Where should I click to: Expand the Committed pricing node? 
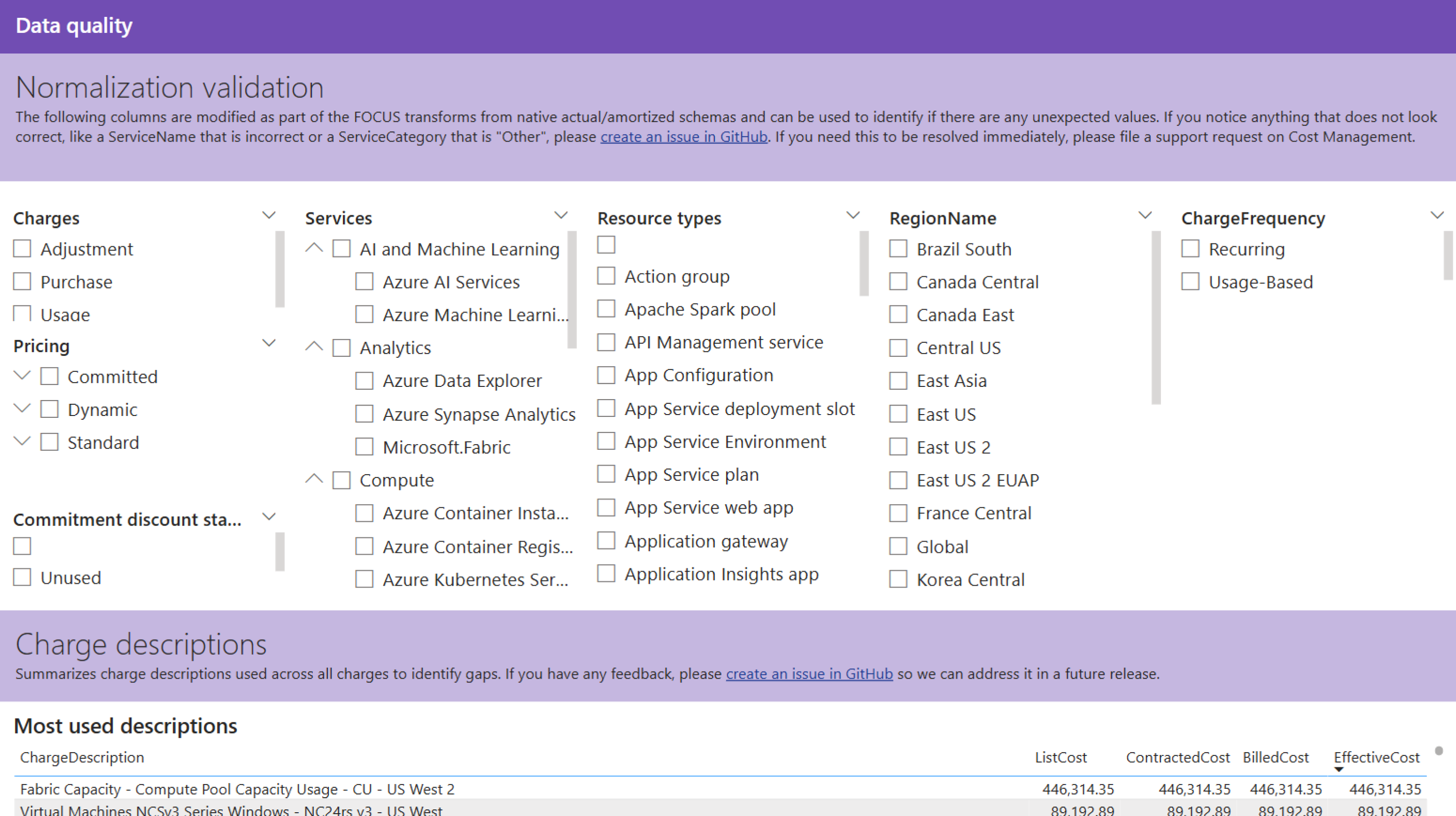point(22,376)
